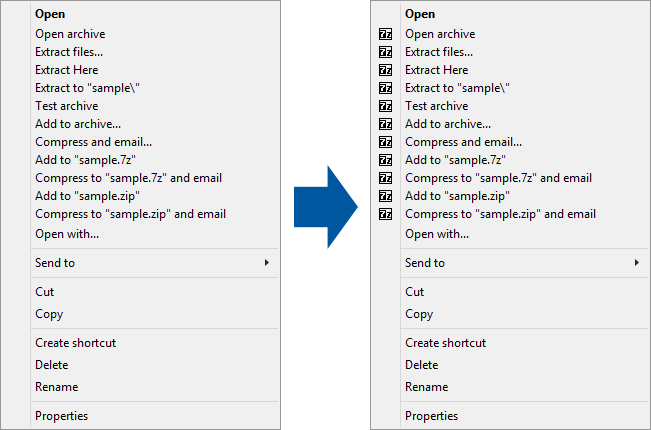The width and height of the screenshot is (651, 430).
Task: Select Compress and email... text in right menu
Action: (463, 142)
